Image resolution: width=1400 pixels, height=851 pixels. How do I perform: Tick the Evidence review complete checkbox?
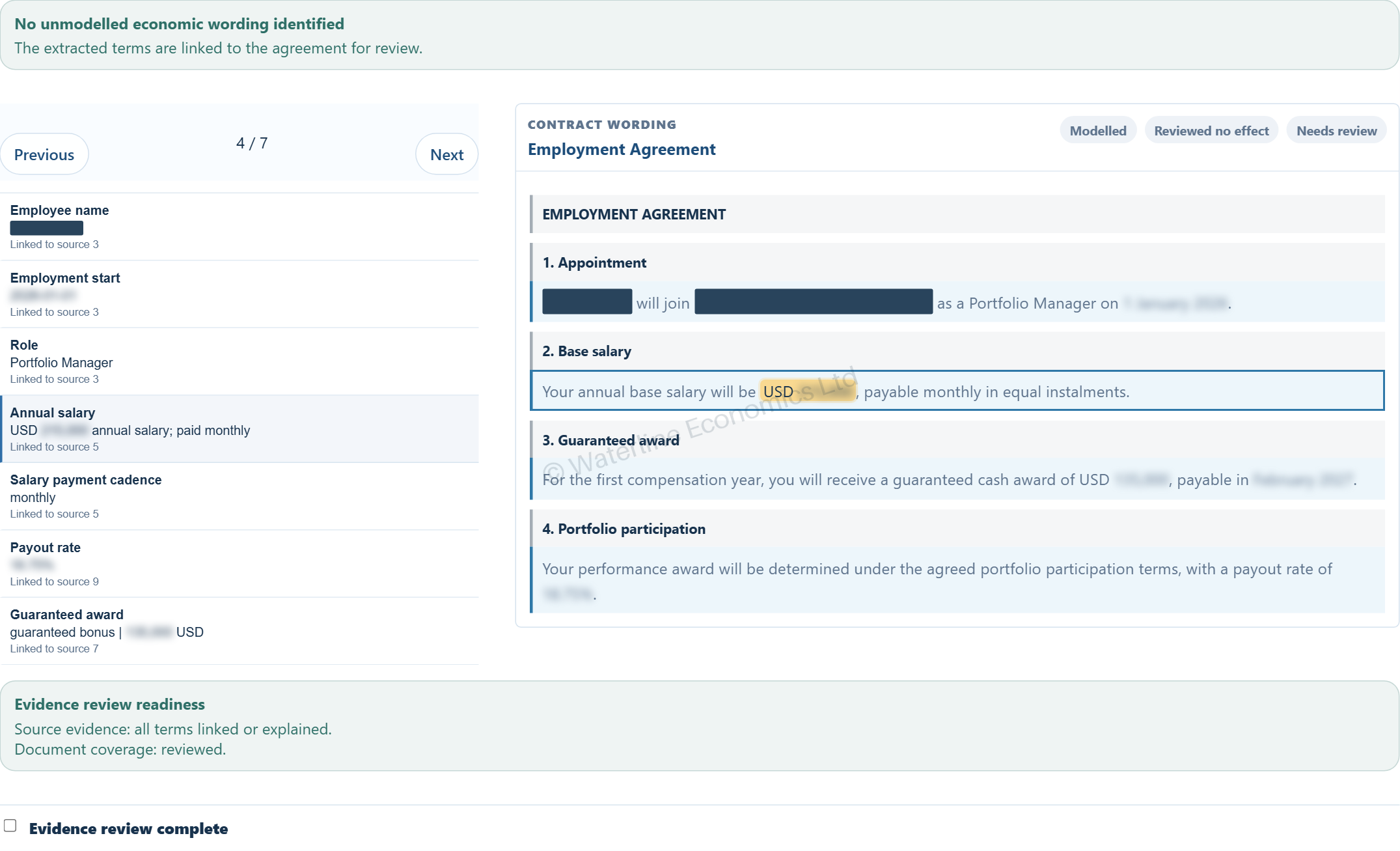pyautogui.click(x=10, y=826)
